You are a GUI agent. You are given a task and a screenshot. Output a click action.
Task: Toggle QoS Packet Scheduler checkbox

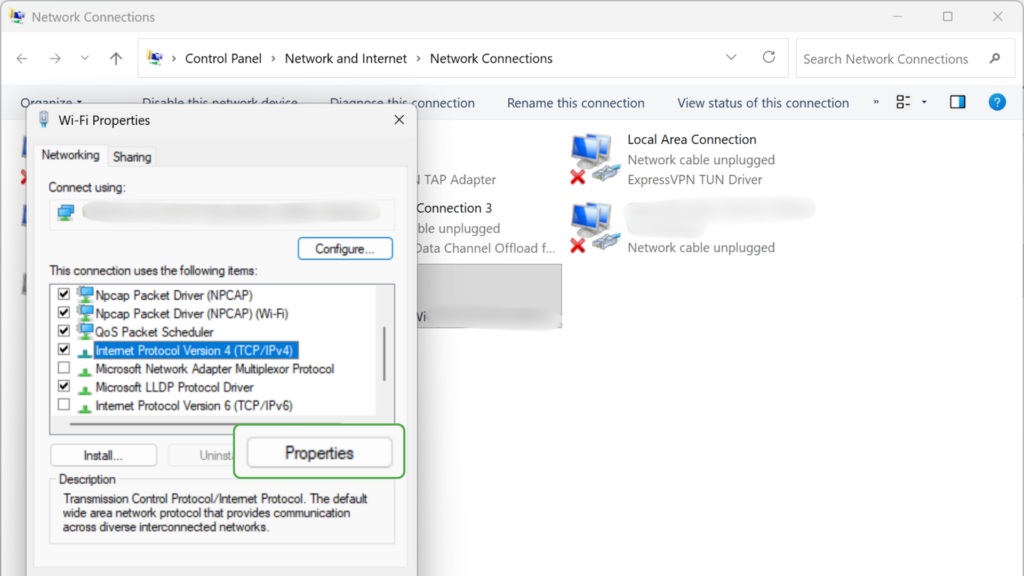[63, 331]
